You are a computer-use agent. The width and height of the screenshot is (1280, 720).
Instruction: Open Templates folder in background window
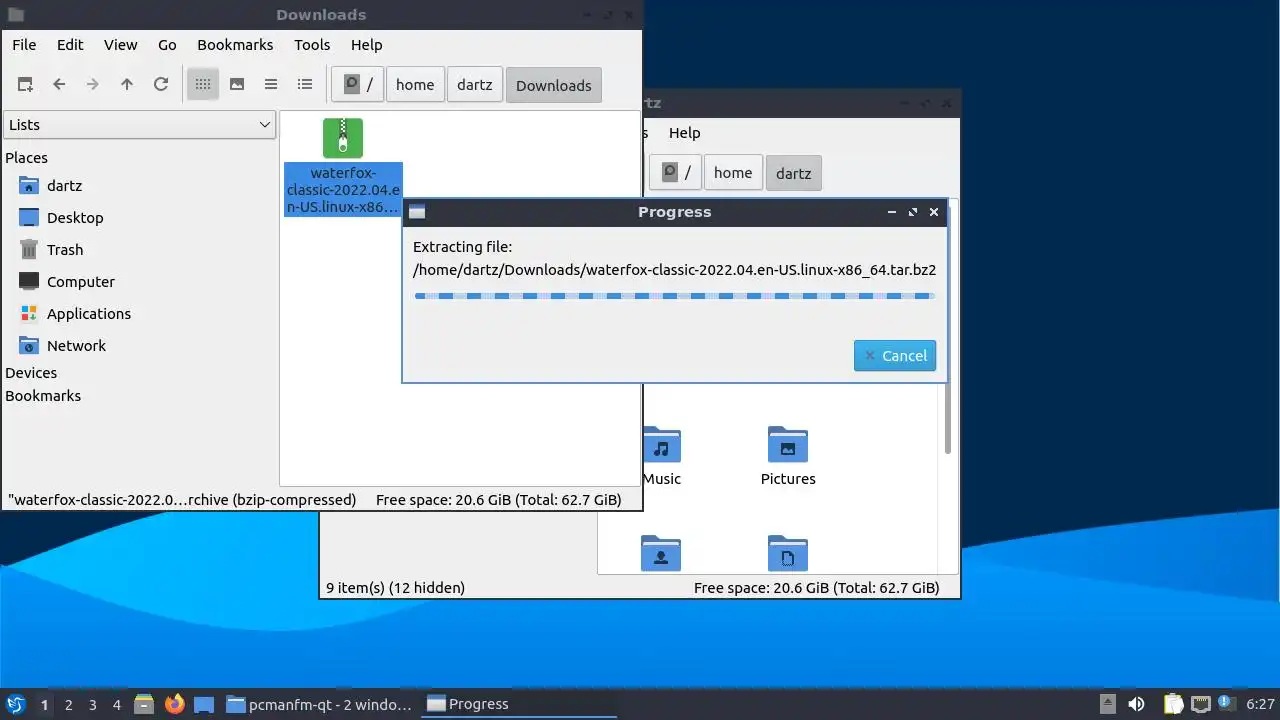[788, 554]
